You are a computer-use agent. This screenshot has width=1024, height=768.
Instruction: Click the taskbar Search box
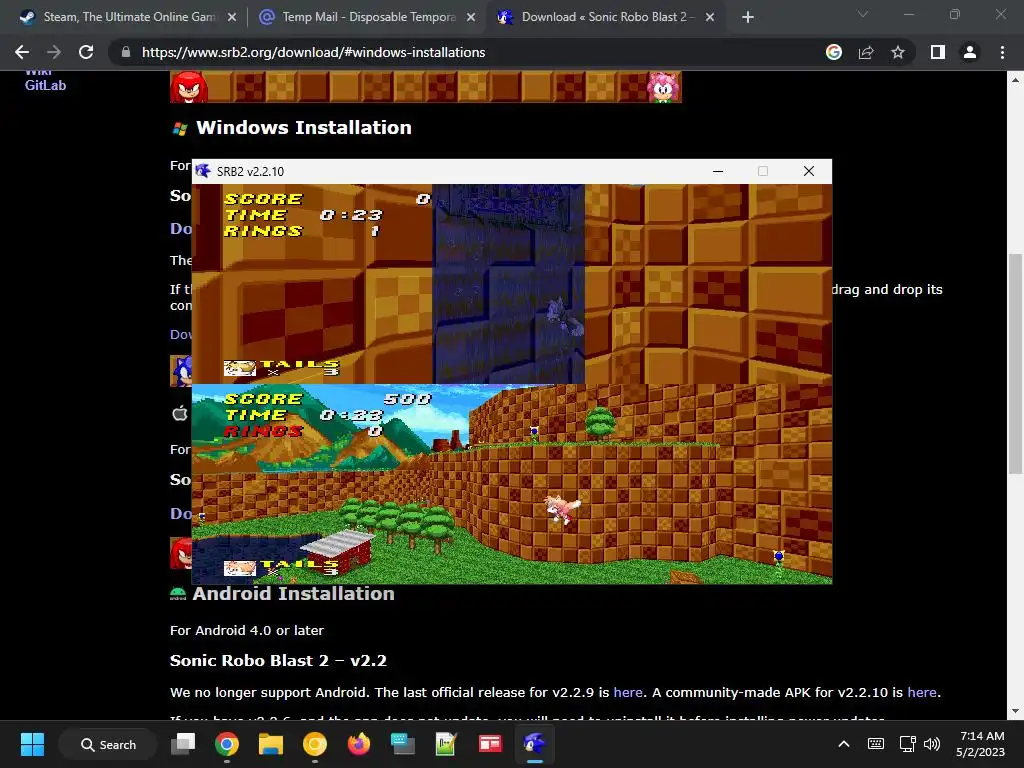(x=108, y=744)
